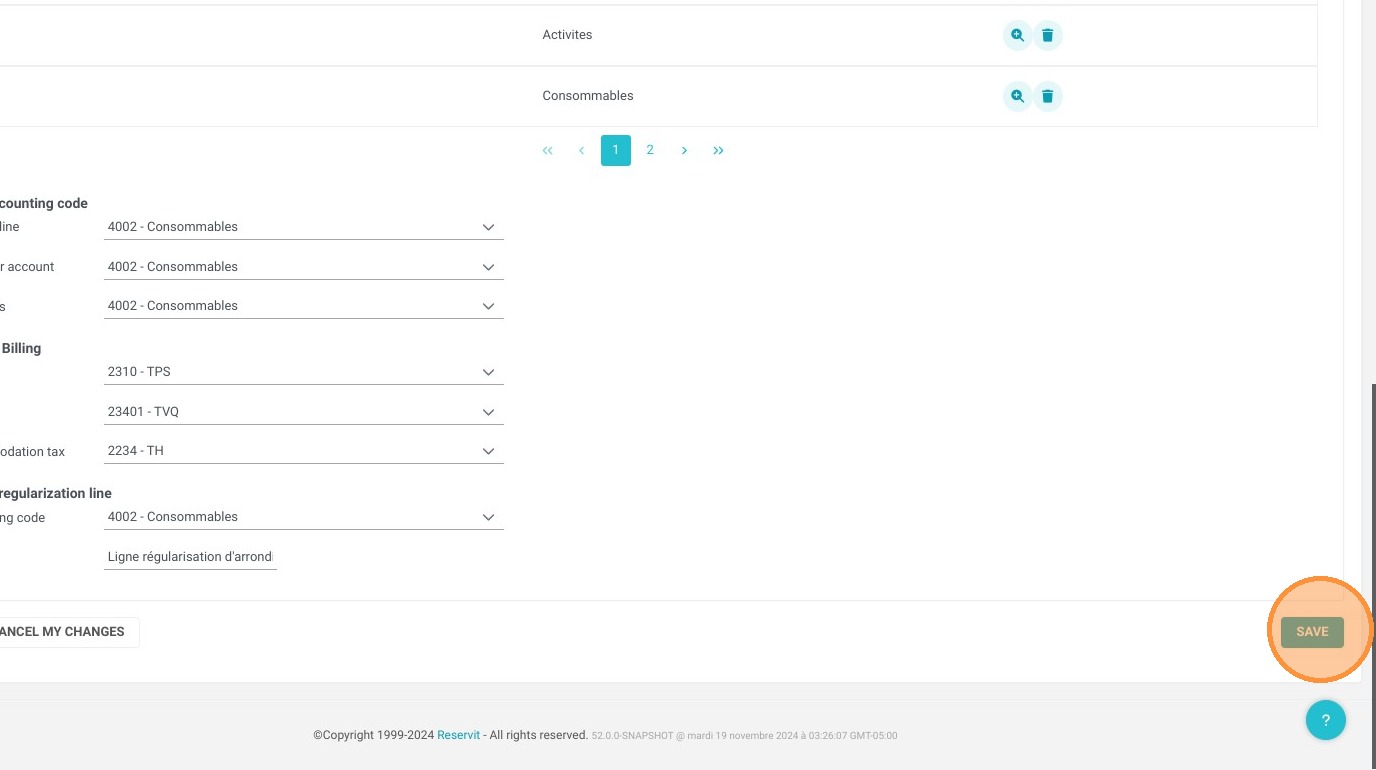This screenshot has width=1376, height=770.
Task: Open the magnifier icon in Consommables row
Action: pos(1017,96)
